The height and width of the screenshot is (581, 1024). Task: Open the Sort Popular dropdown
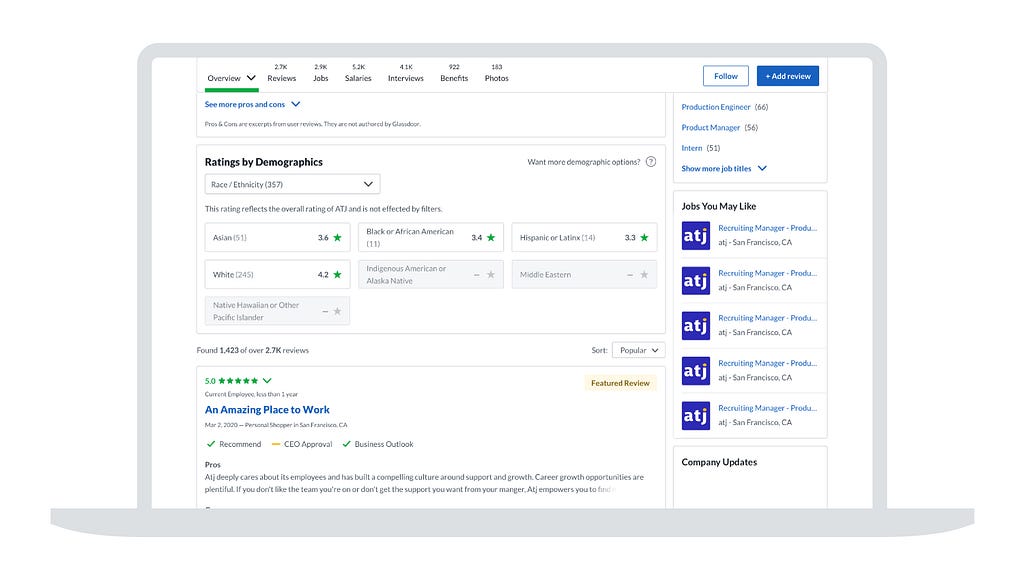pyautogui.click(x=639, y=351)
